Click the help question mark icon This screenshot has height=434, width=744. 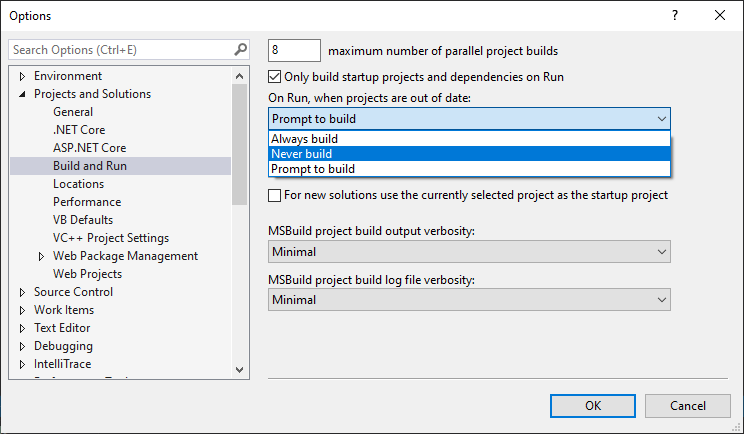click(x=675, y=15)
